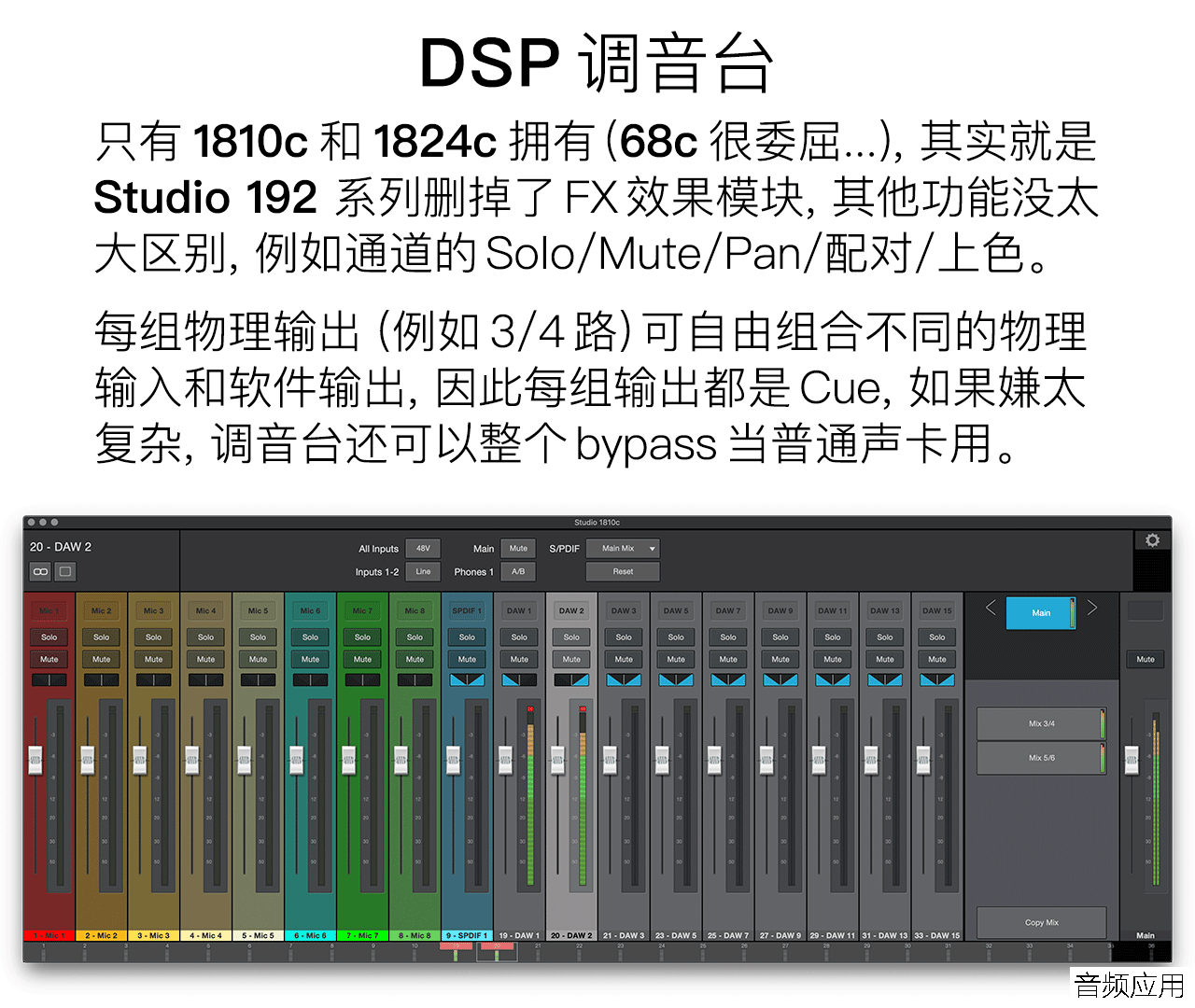Click the DAW 1 level meter
This screenshot has height=1008, width=1195.
click(x=530, y=795)
